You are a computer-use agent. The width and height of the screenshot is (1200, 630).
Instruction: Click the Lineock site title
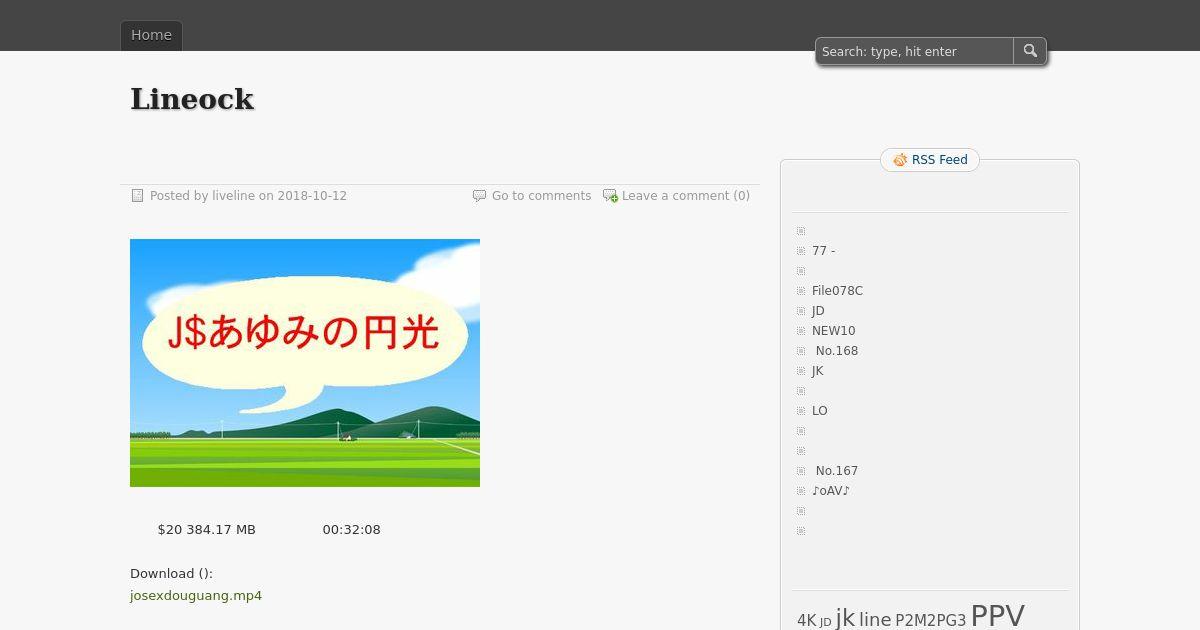coord(192,99)
